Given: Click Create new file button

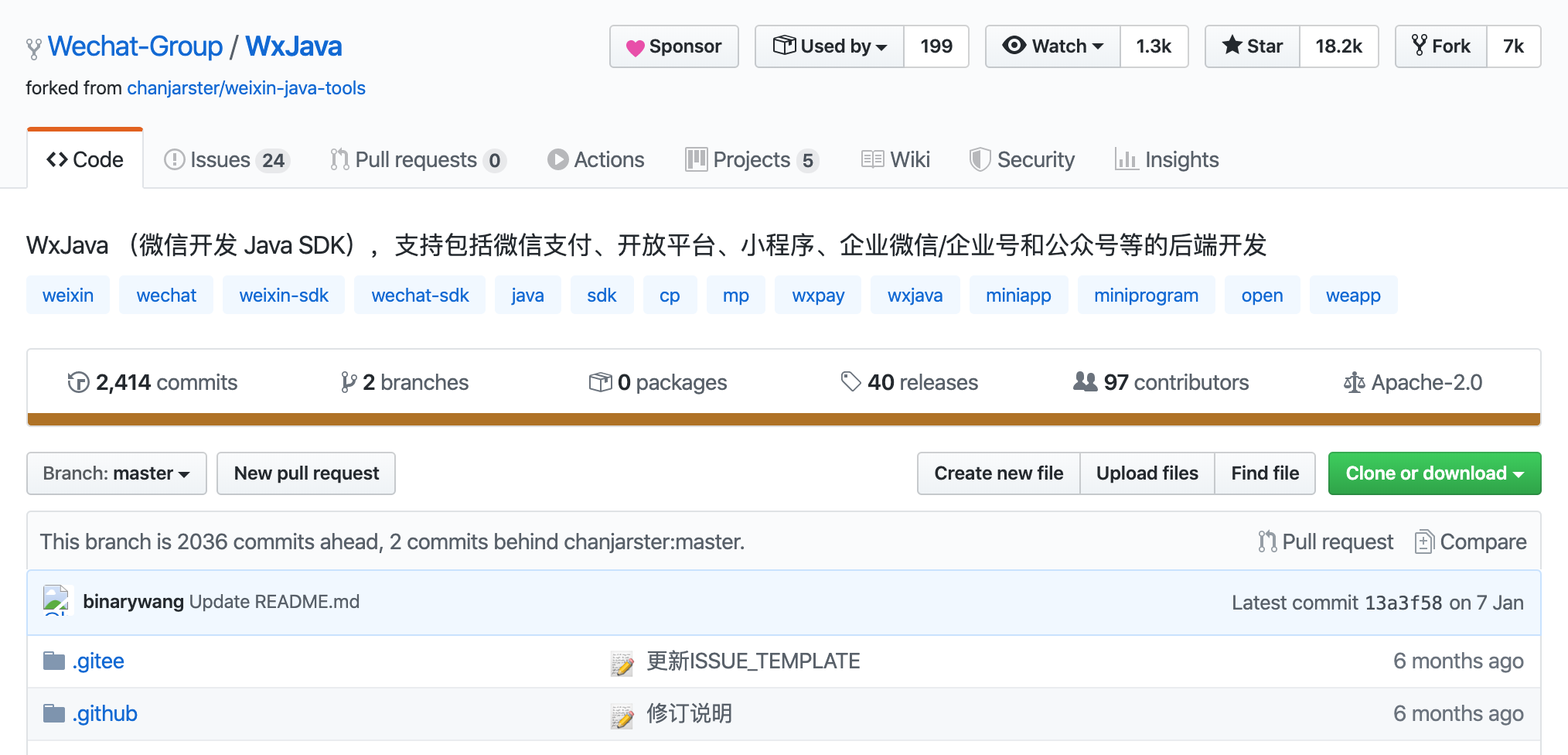Looking at the screenshot, I should pyautogui.click(x=999, y=473).
